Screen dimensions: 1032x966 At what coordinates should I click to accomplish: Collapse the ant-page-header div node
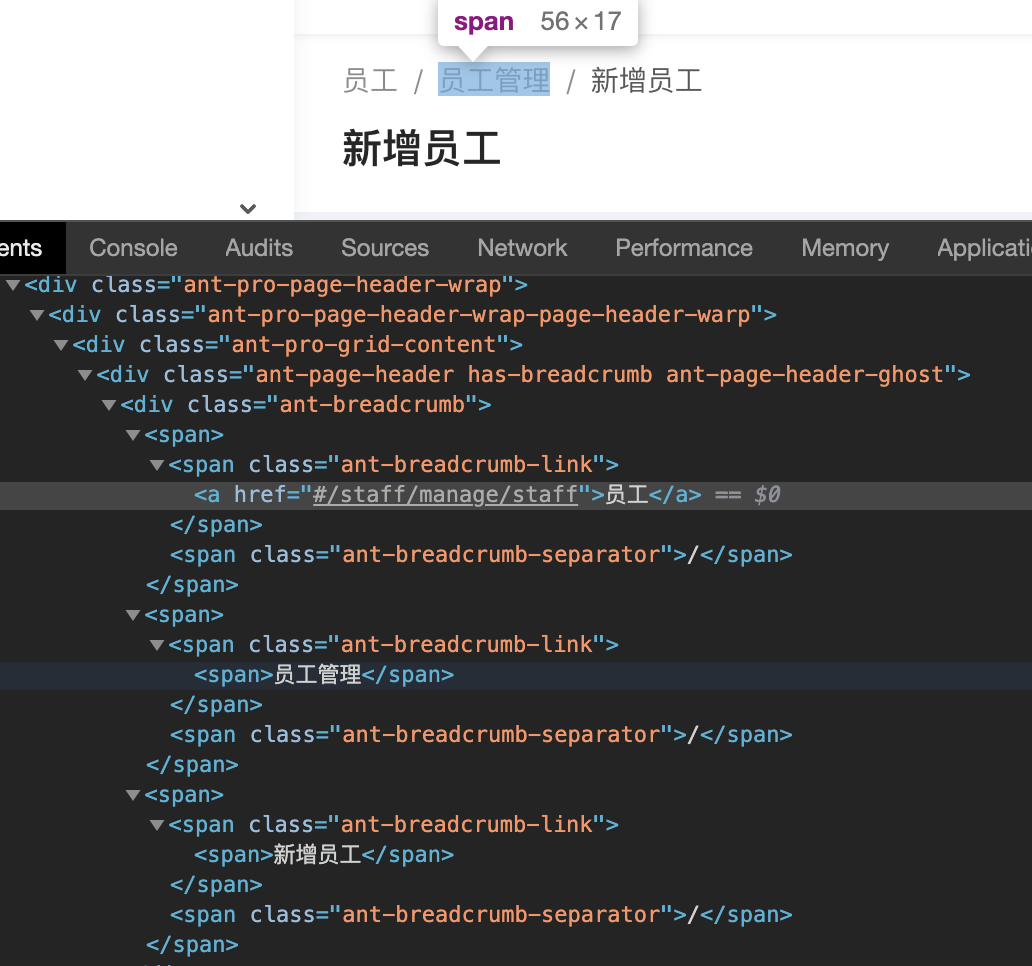tap(84, 374)
